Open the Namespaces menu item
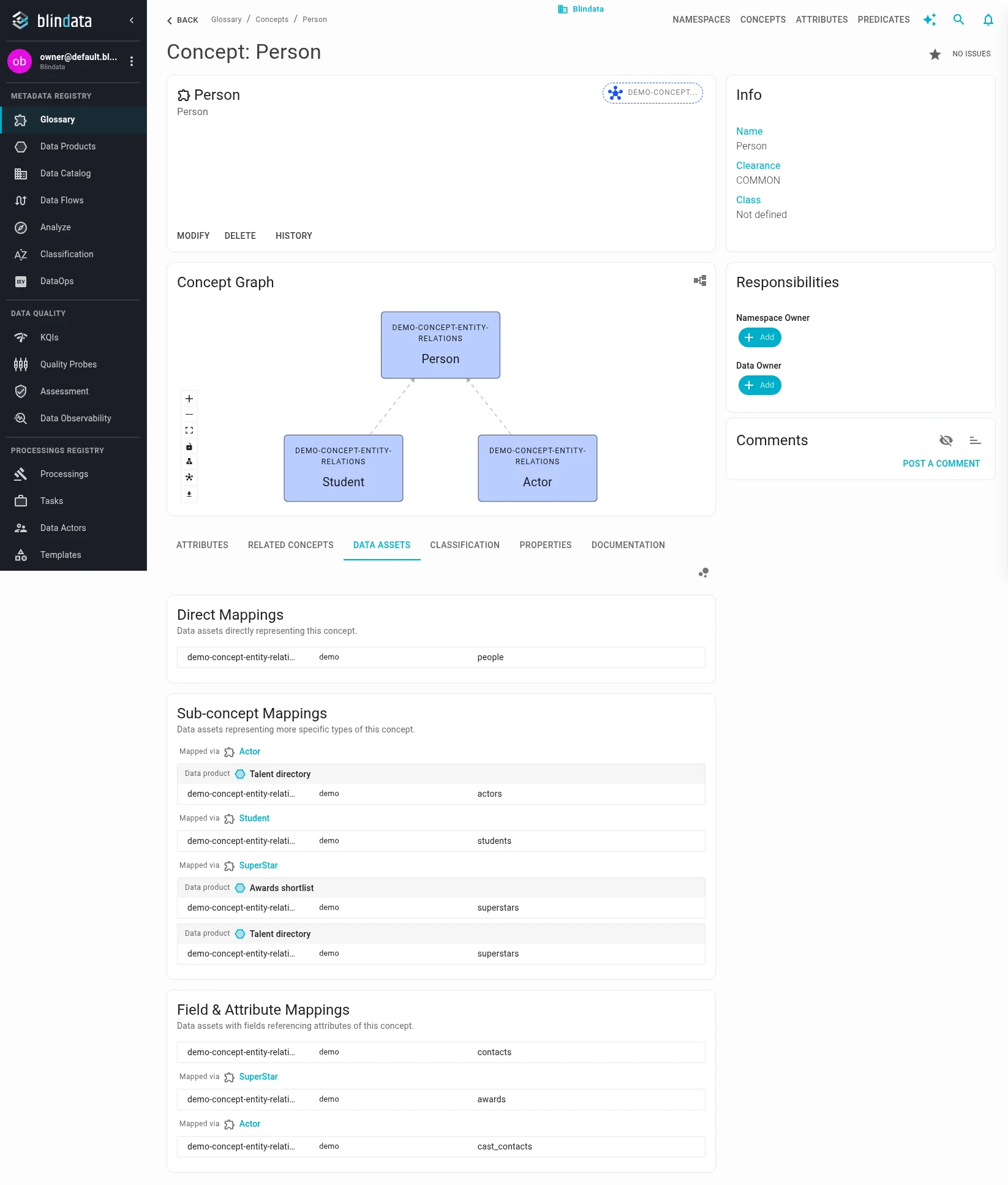 pos(701,20)
